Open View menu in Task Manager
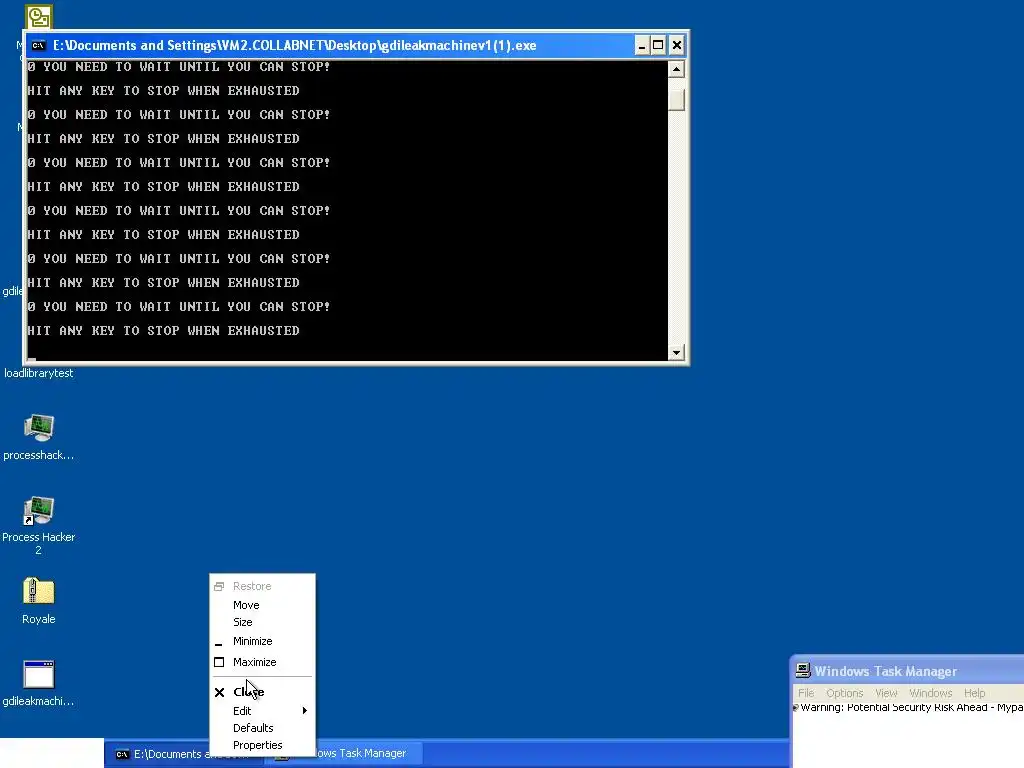 886,693
